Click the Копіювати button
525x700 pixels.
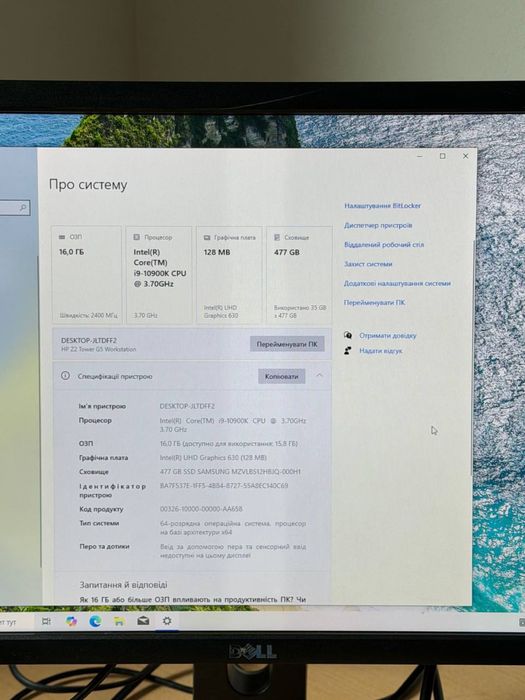[x=282, y=376]
